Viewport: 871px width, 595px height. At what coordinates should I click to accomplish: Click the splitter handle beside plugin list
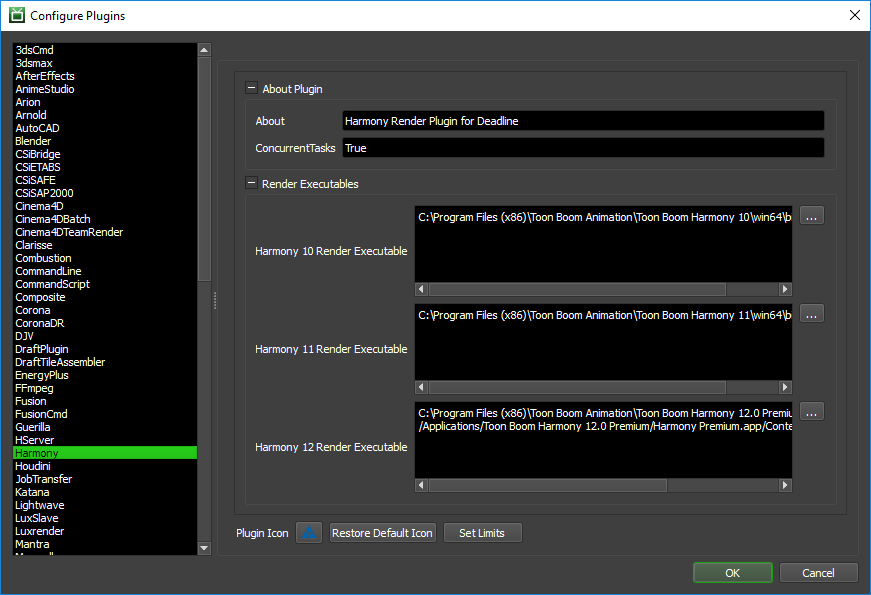tap(214, 301)
